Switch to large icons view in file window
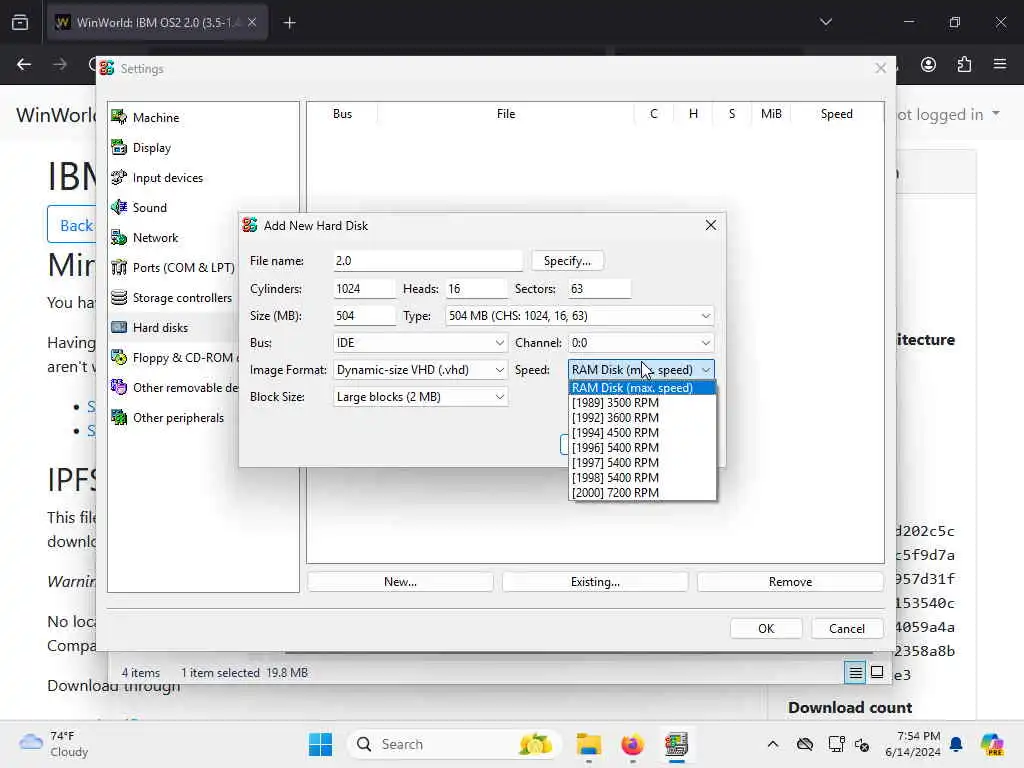This screenshot has width=1024, height=768. click(x=877, y=673)
